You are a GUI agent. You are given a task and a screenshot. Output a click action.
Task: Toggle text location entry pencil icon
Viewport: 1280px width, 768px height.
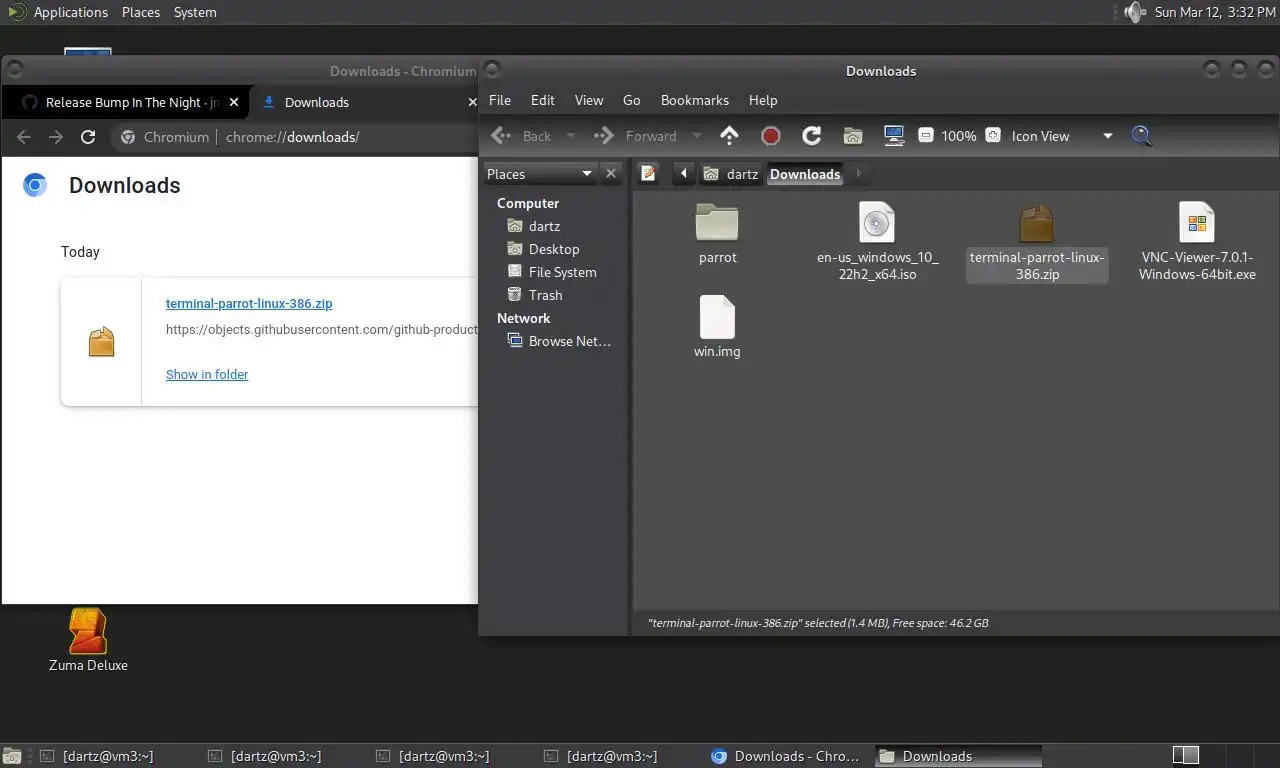648,174
